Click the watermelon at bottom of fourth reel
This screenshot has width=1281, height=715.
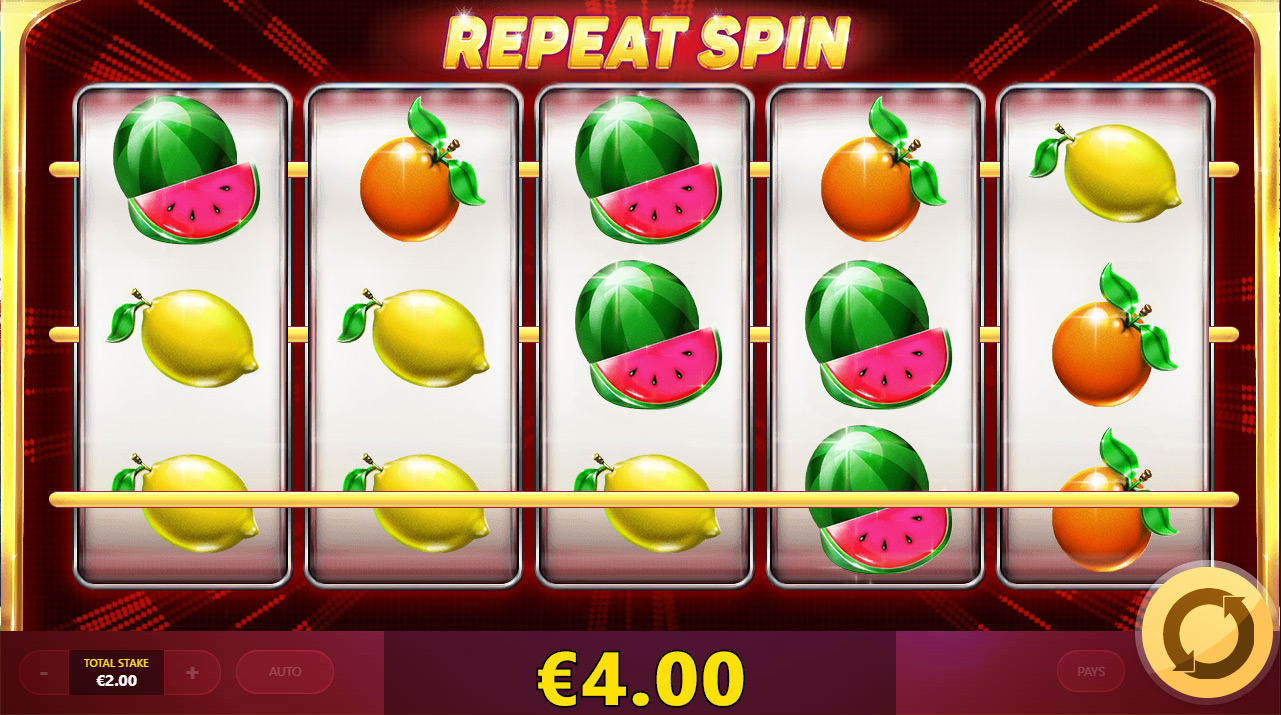(x=878, y=500)
